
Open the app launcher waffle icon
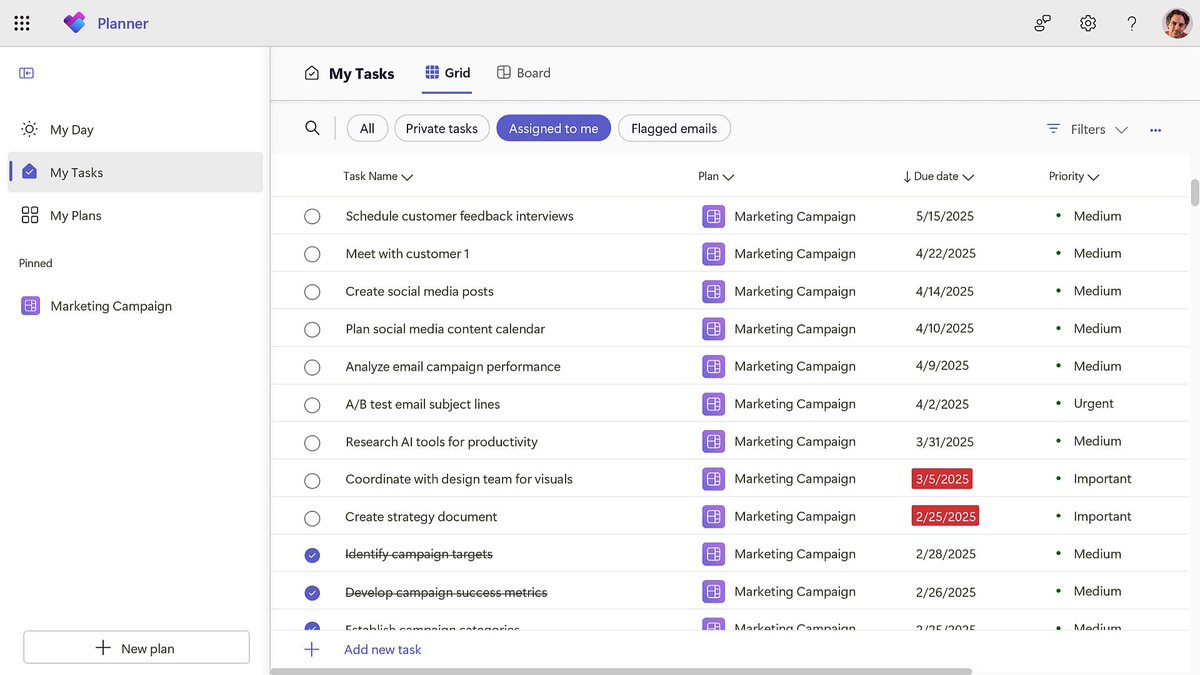click(22, 23)
